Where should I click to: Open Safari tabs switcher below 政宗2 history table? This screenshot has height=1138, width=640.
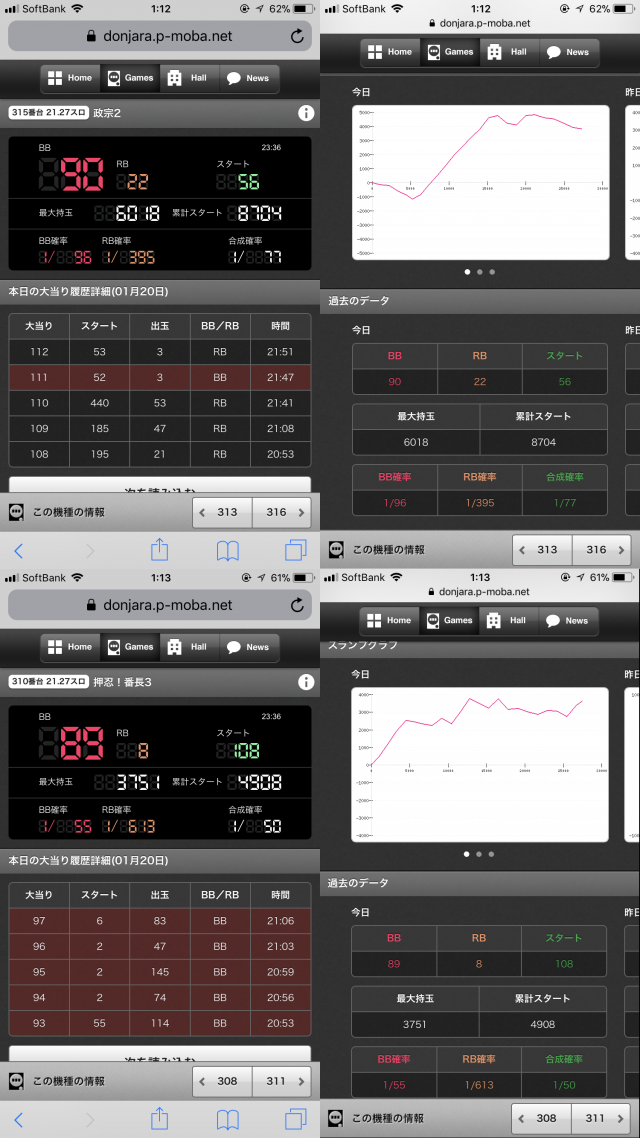(296, 550)
